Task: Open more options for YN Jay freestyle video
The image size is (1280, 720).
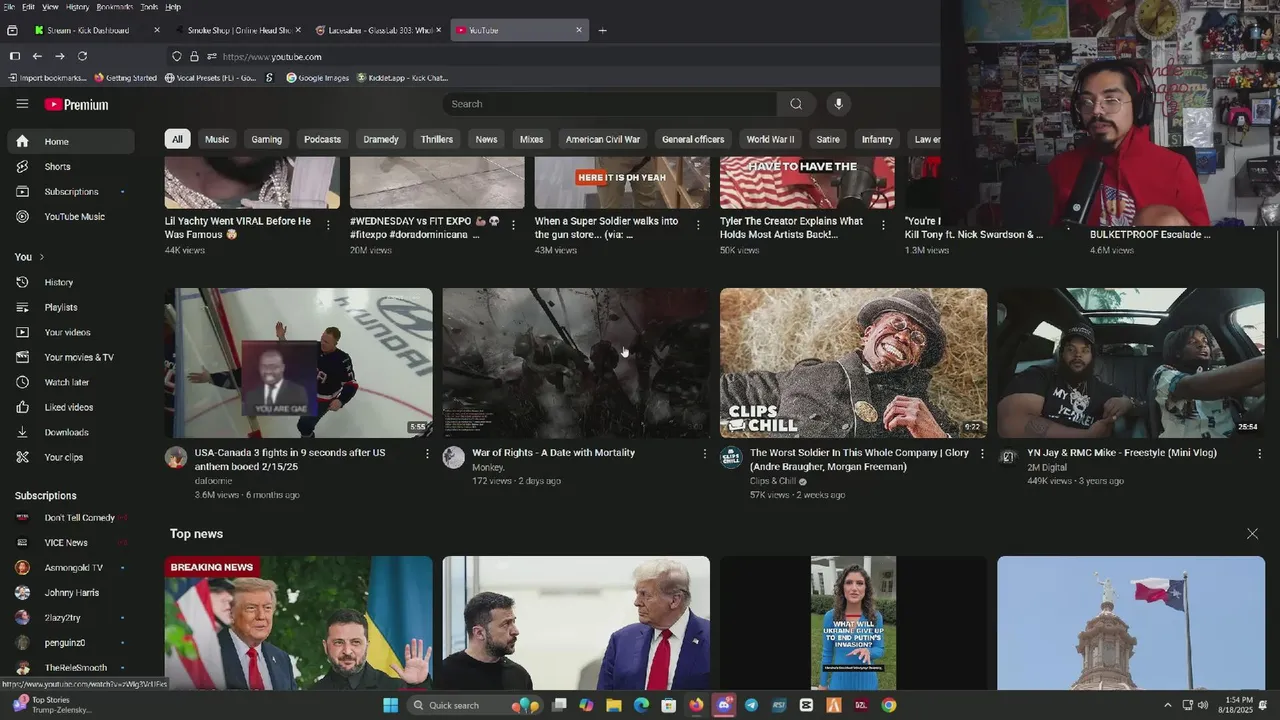Action: (x=1259, y=454)
